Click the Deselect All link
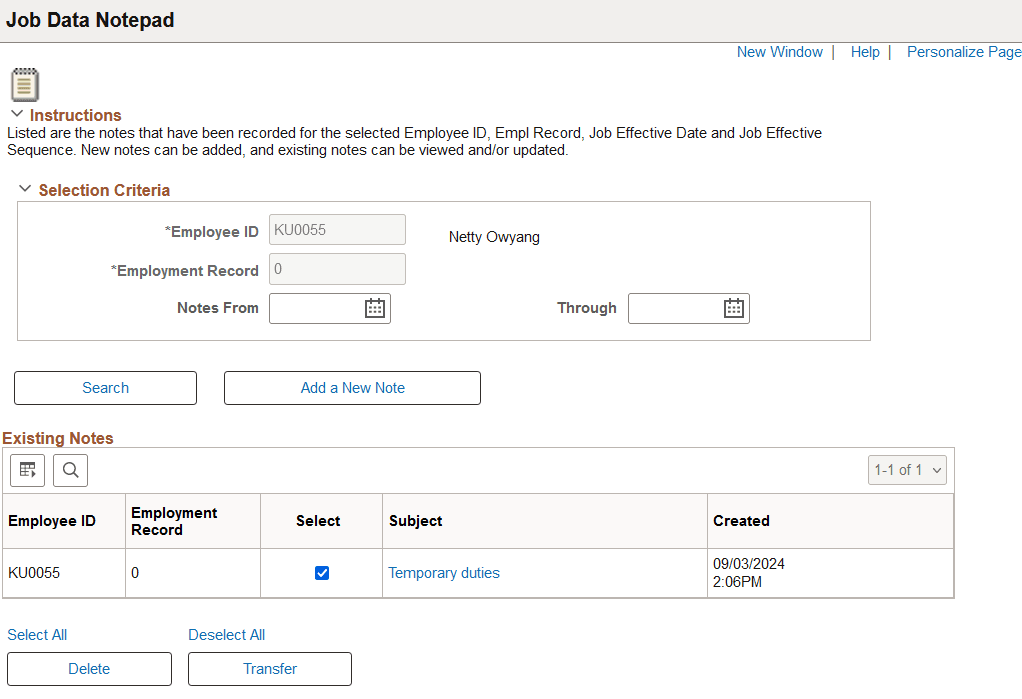Screen dimensions: 1022x699 [x=226, y=635]
